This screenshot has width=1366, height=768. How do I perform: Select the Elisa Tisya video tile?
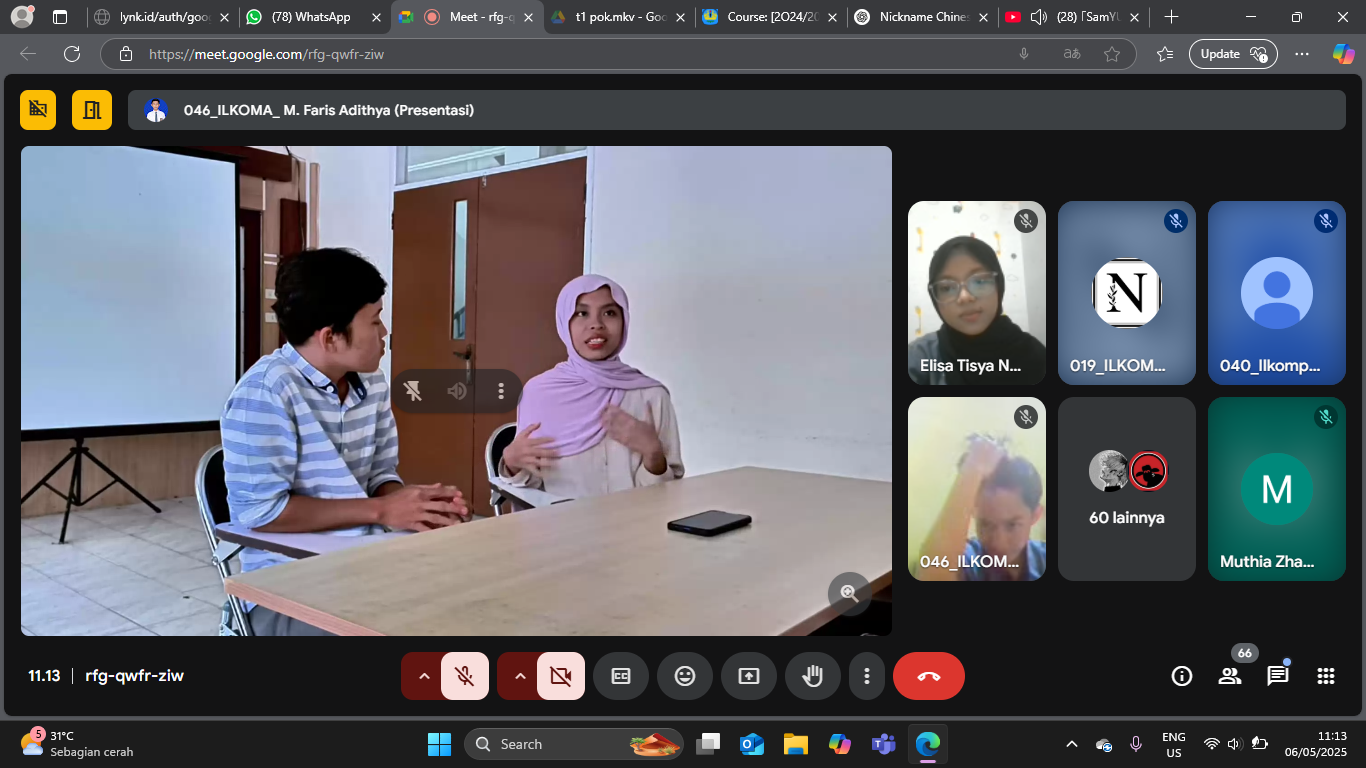tap(976, 293)
